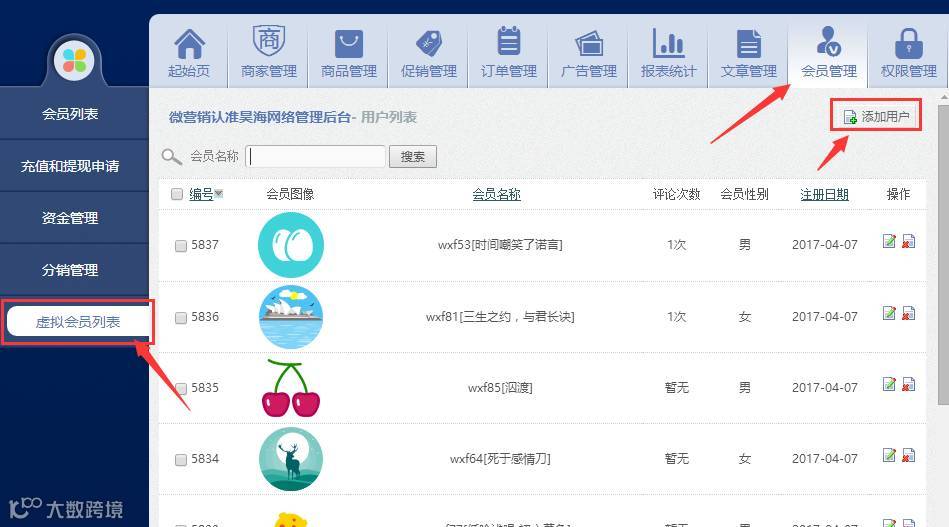
Task: Click 暂无 comment count for 5835
Action: (676, 388)
